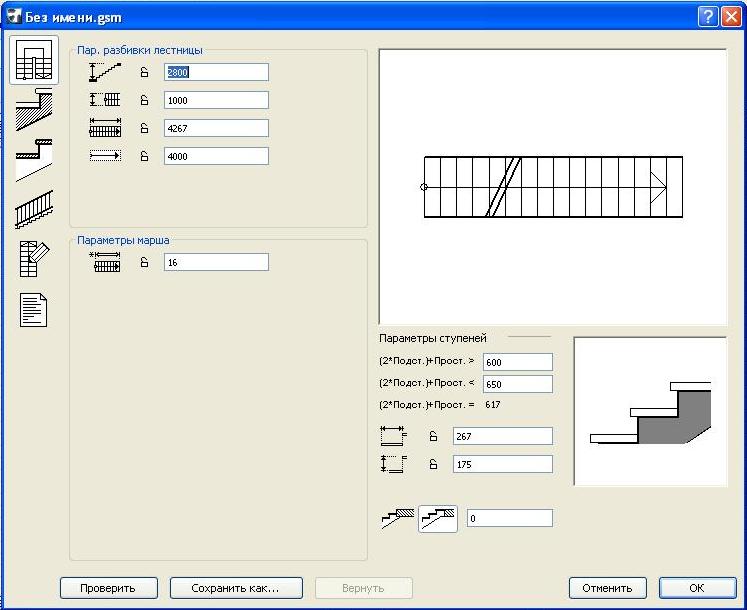Select the first top-step connection option
This screenshot has width=747, height=610.
pyautogui.click(x=398, y=518)
